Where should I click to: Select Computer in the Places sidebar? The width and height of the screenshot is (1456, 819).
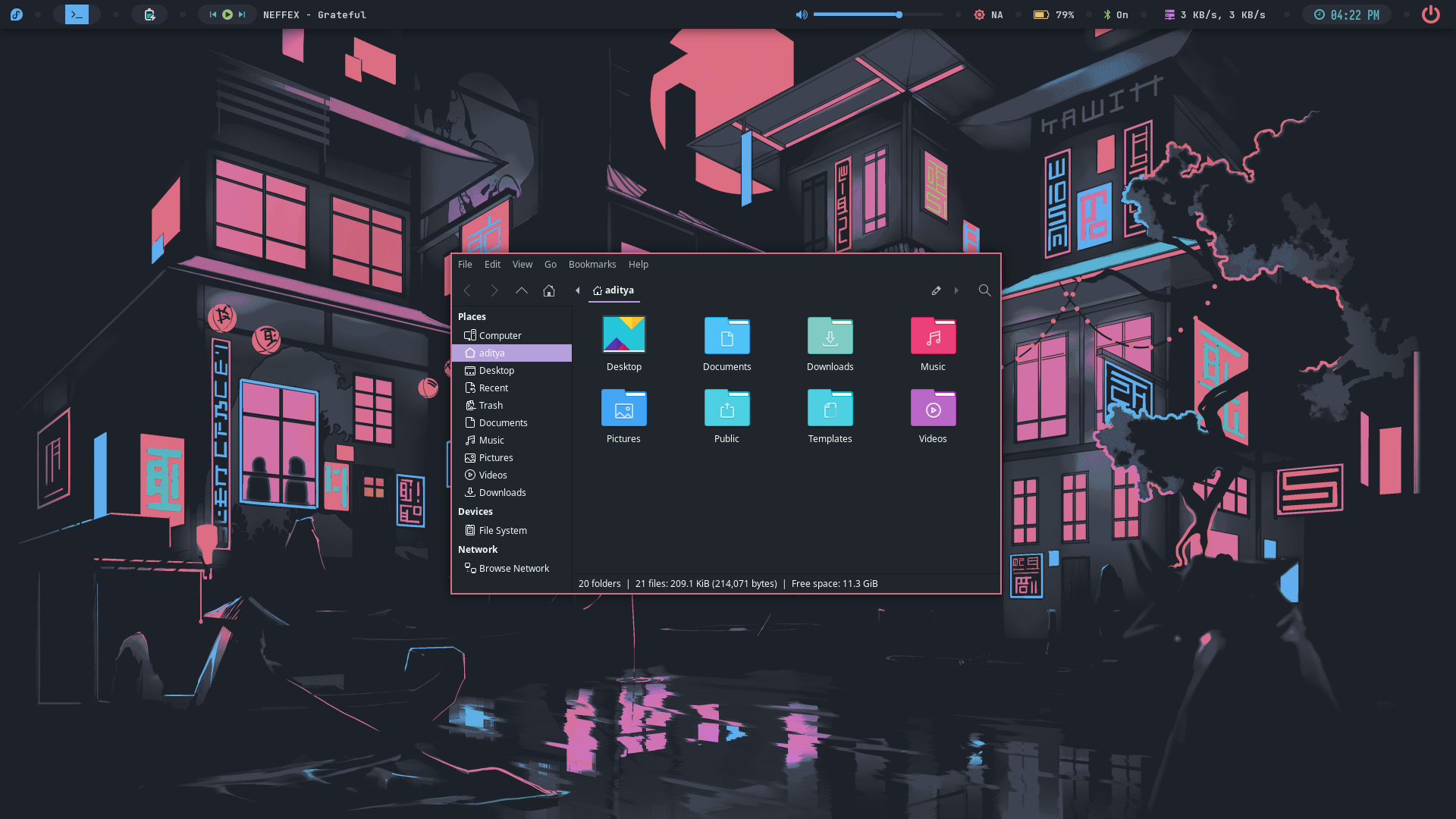512,335
